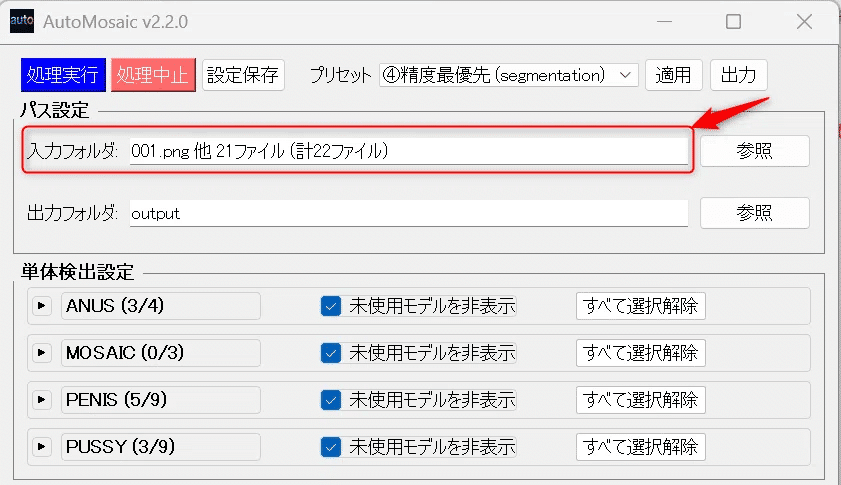
Task: Open the プリセット preset dropdown
Action: 508,75
